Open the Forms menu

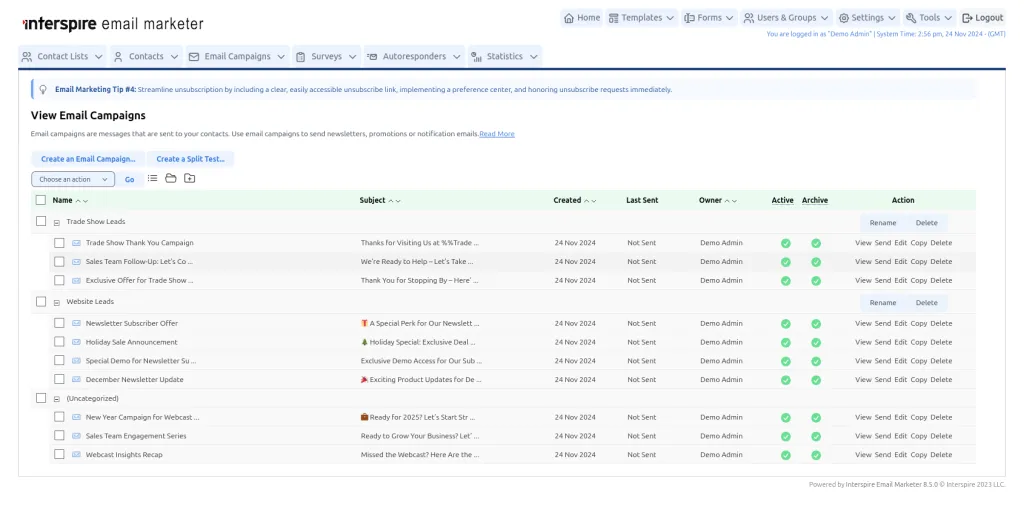[x=709, y=18]
